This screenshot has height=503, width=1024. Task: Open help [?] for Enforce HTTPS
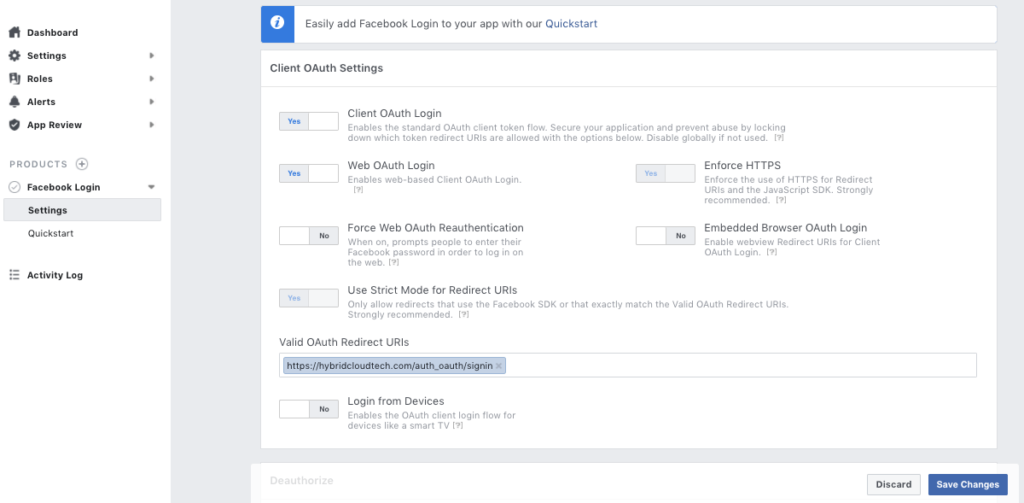[x=781, y=201]
